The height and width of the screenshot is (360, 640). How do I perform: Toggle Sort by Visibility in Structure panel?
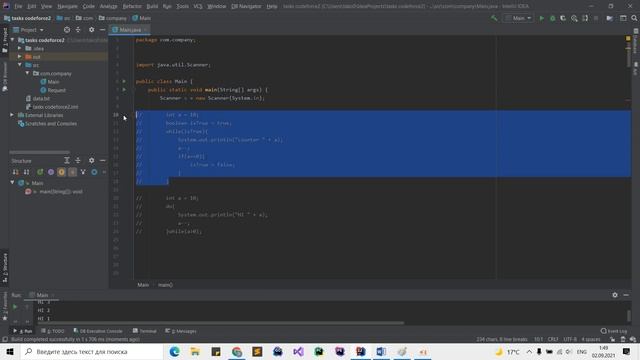[x=16, y=172]
